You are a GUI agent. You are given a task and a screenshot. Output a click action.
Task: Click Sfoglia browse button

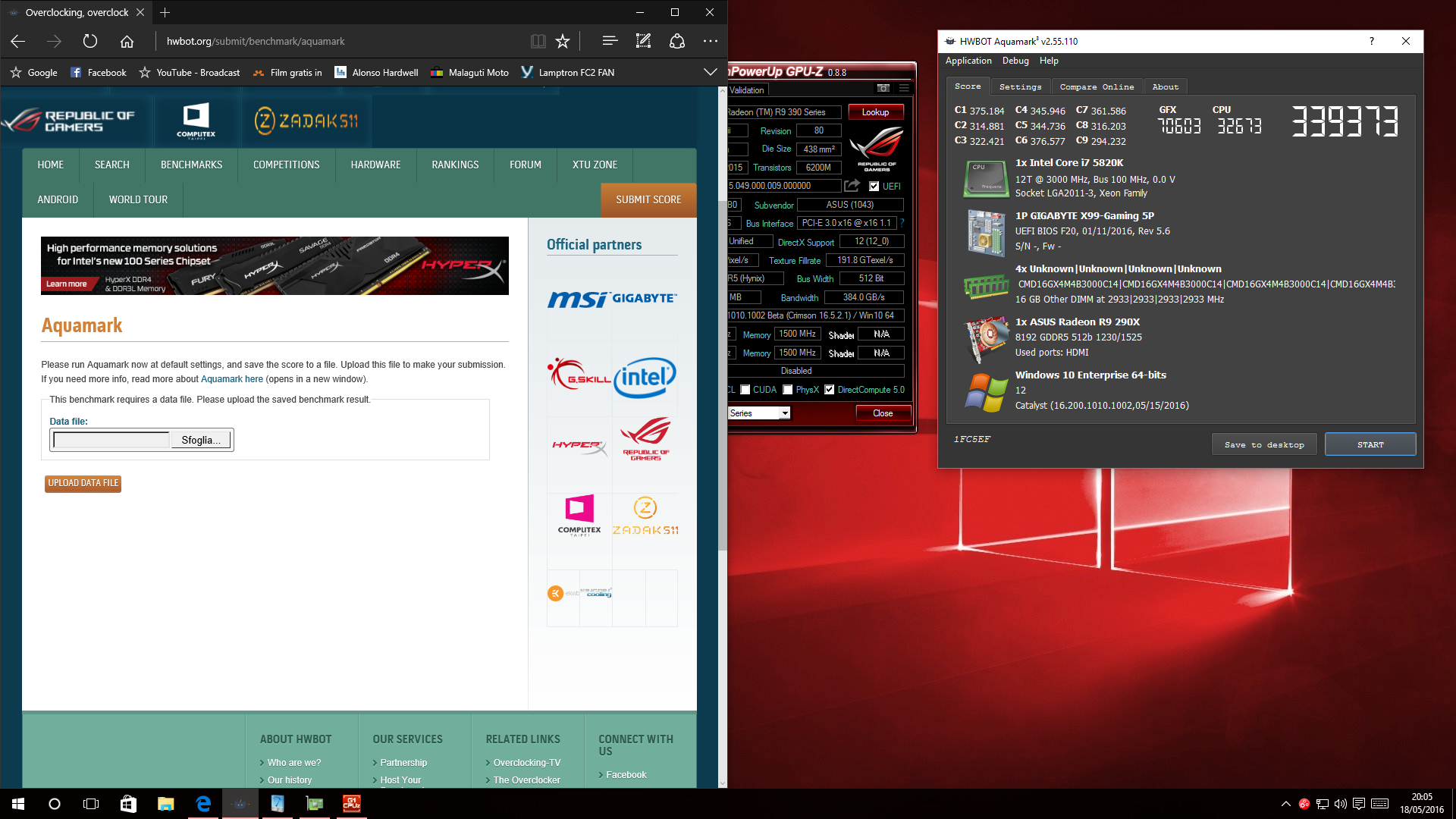[201, 440]
